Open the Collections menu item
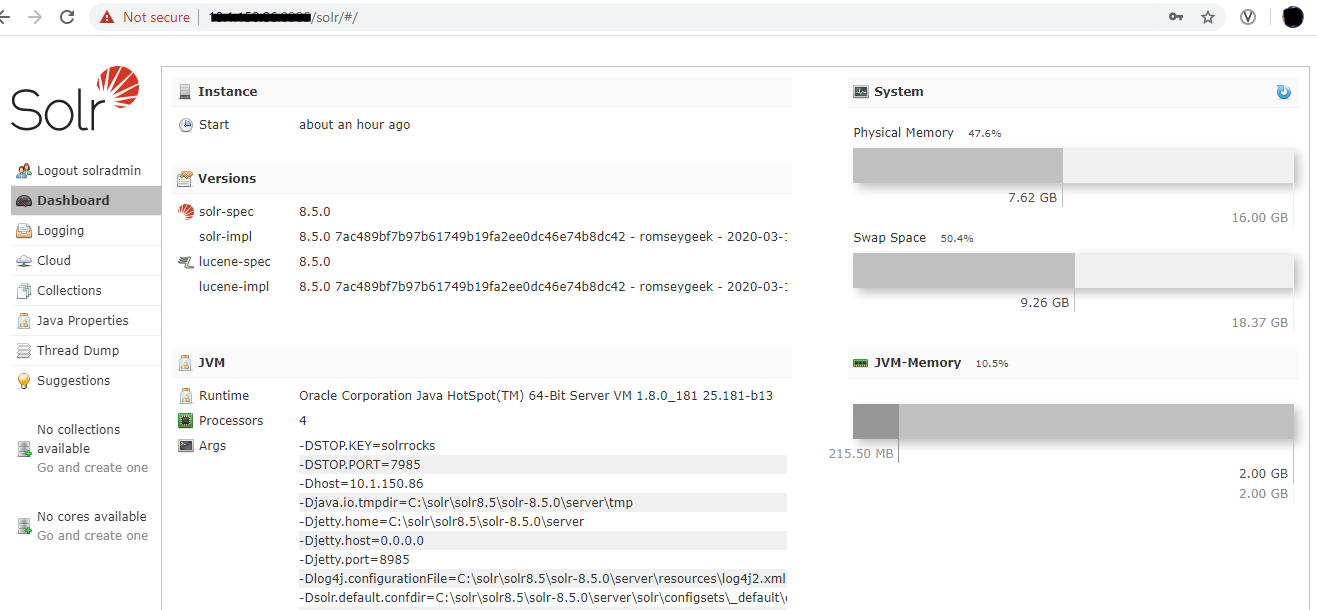This screenshot has height=610, width=1317. click(69, 291)
